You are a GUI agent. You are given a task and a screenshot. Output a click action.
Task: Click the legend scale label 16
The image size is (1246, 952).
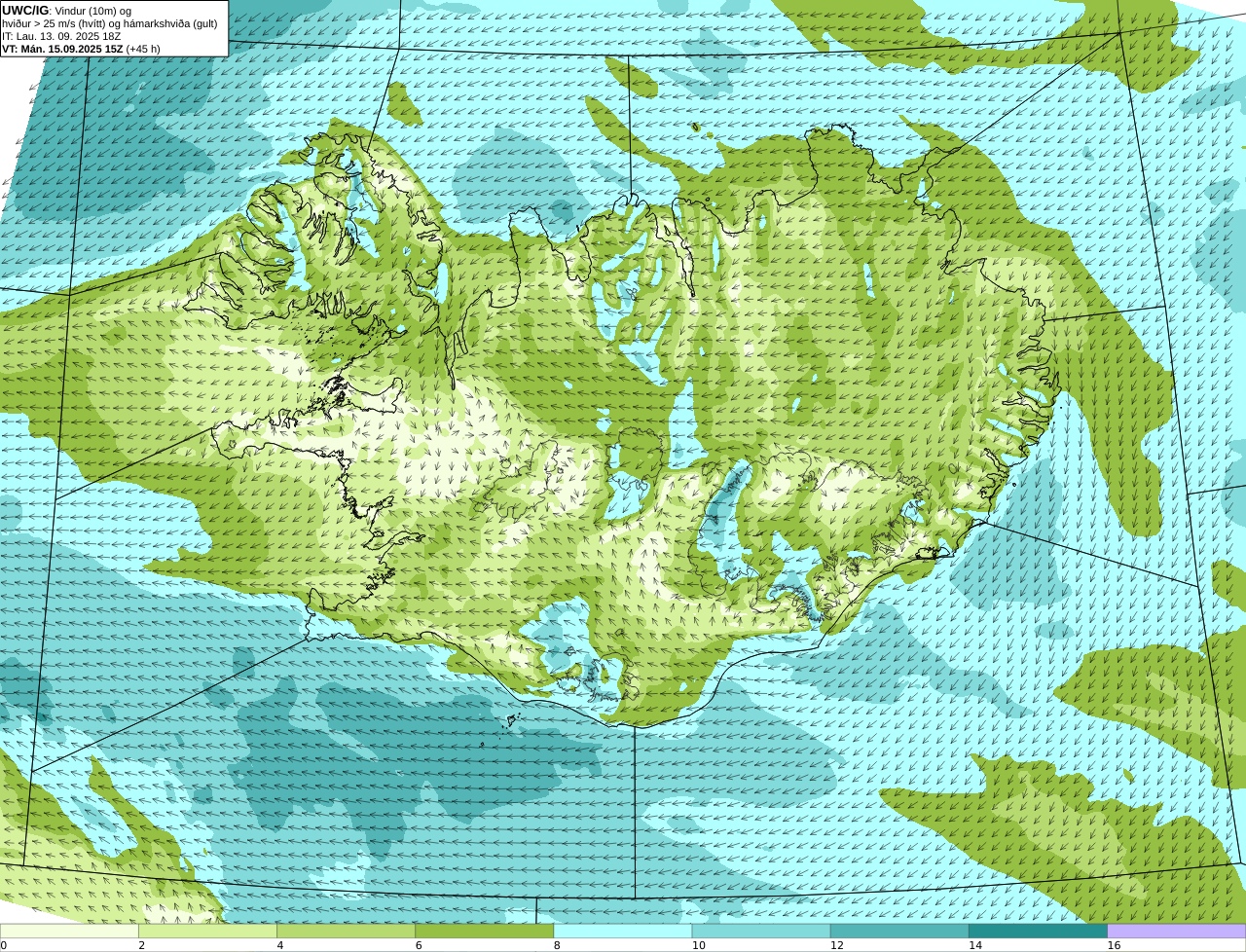[1114, 945]
